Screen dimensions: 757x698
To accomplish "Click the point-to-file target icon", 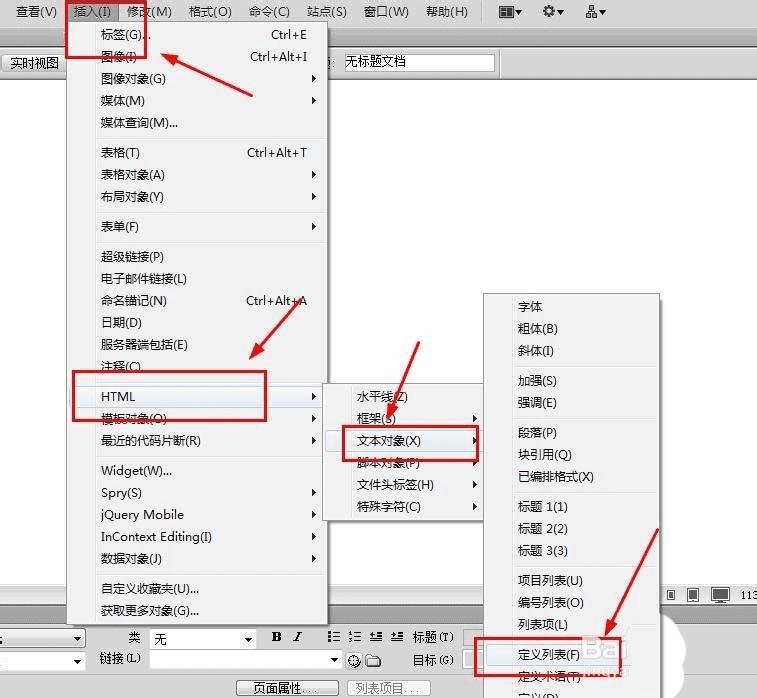I will (x=354, y=660).
